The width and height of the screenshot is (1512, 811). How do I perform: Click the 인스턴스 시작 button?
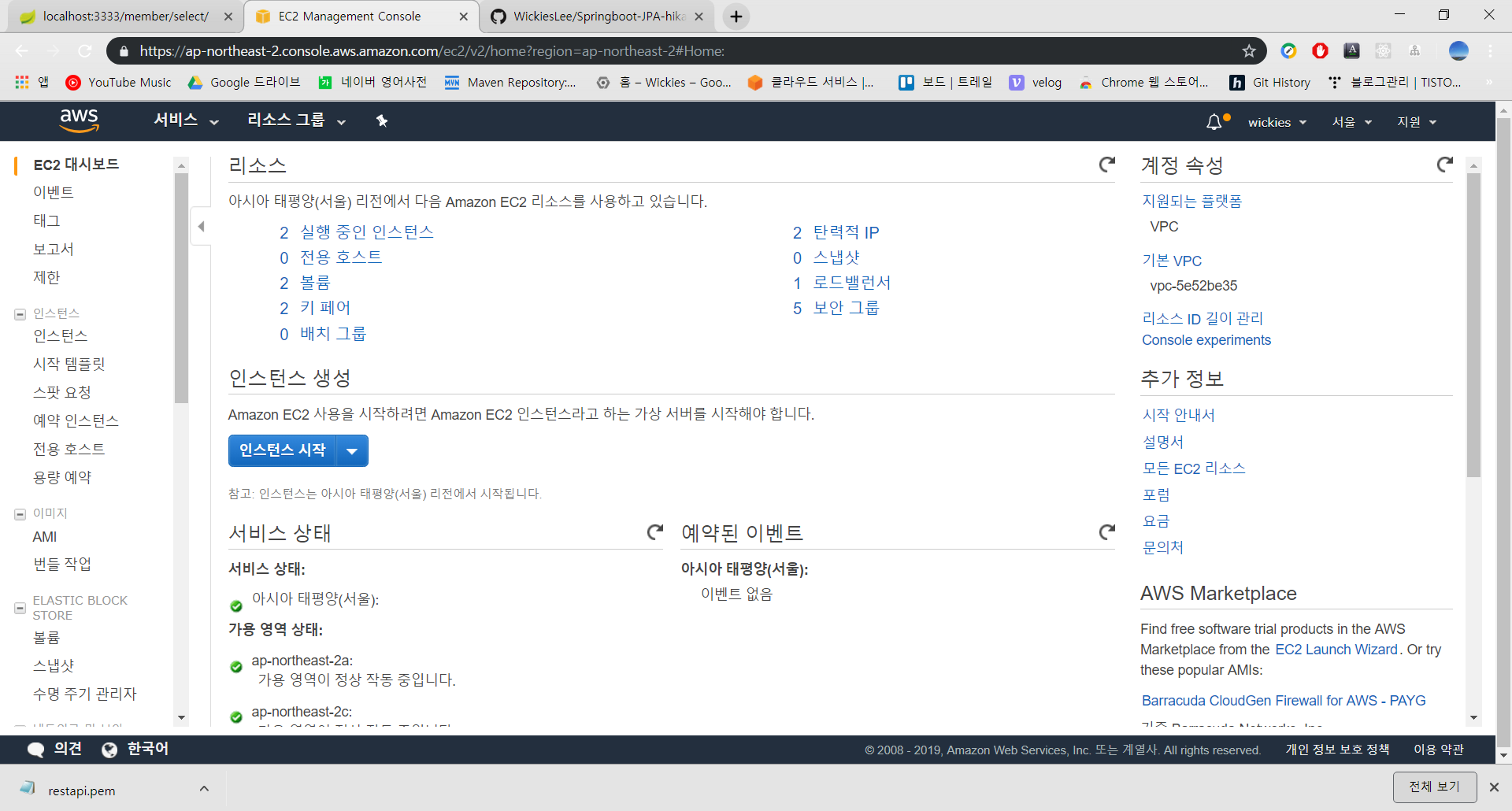coord(283,450)
